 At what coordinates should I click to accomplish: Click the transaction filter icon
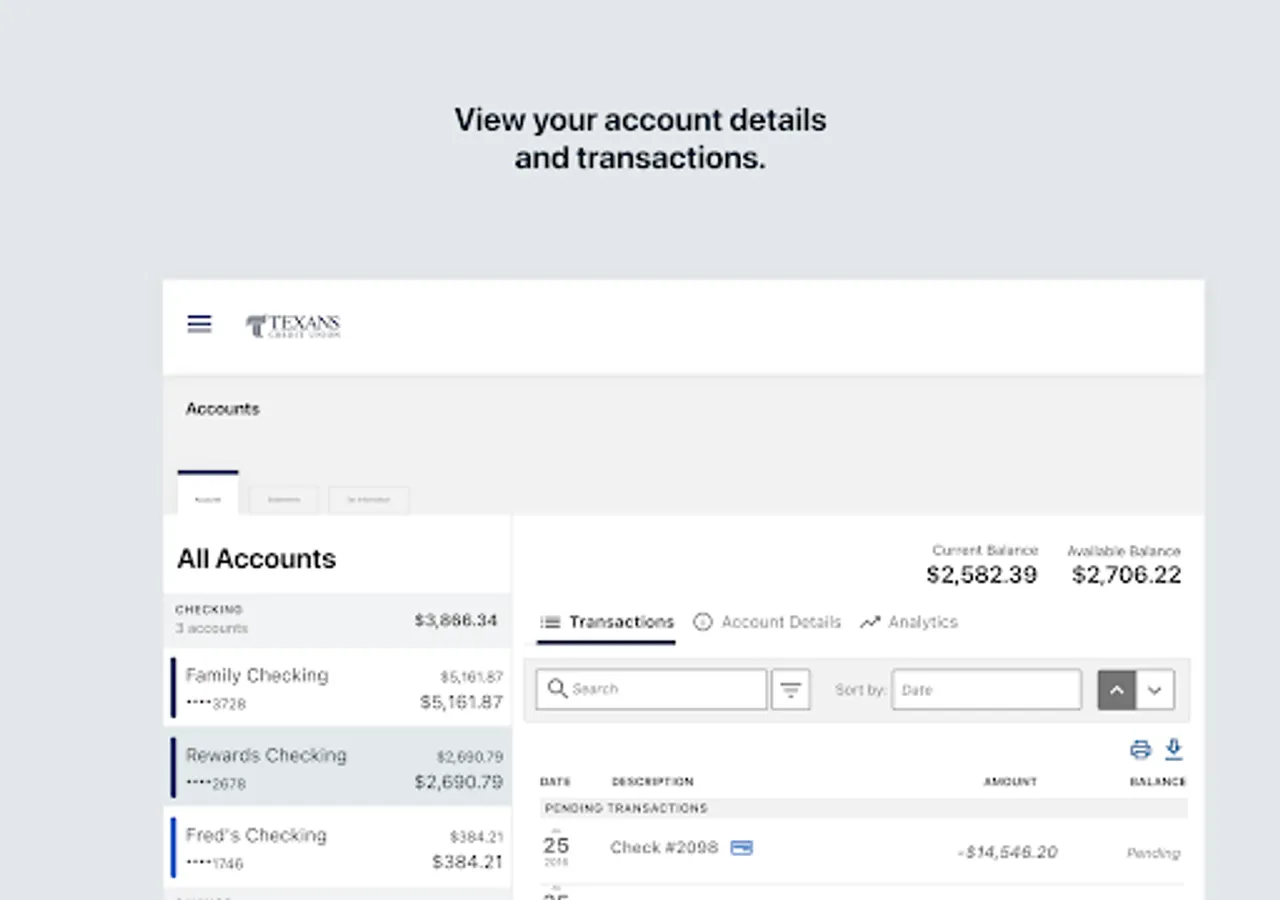[x=790, y=690]
